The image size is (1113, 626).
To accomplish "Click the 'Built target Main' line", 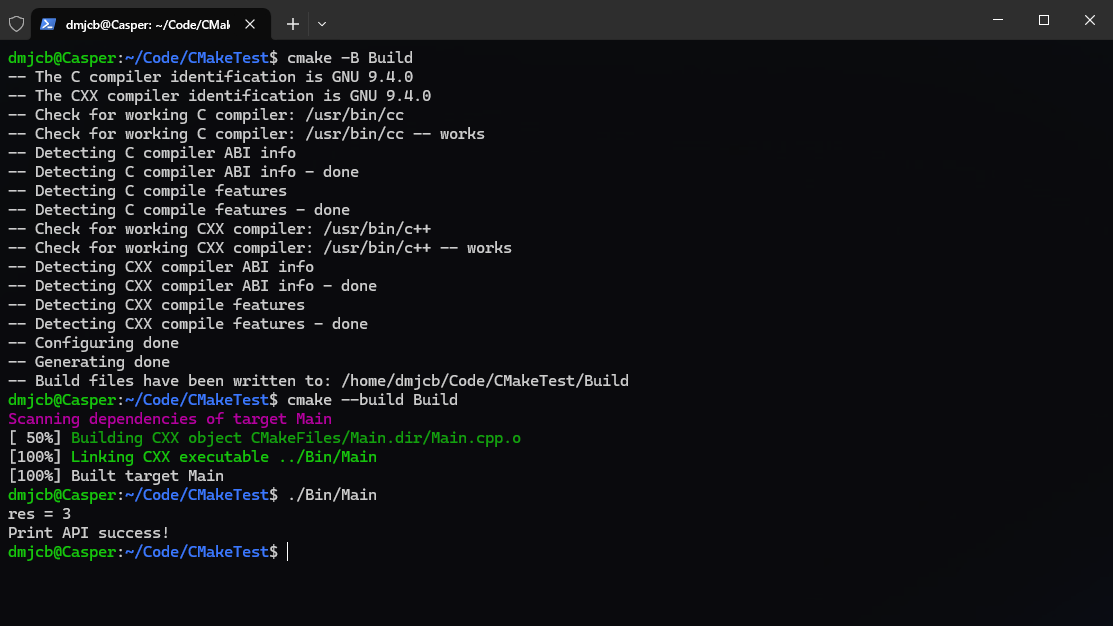I will pos(116,476).
